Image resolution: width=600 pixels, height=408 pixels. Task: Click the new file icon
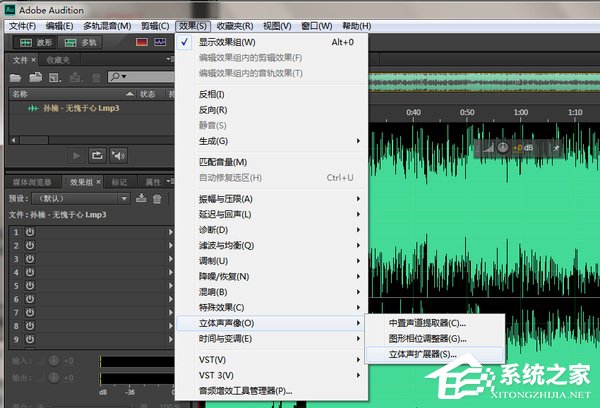pyautogui.click(x=55, y=78)
